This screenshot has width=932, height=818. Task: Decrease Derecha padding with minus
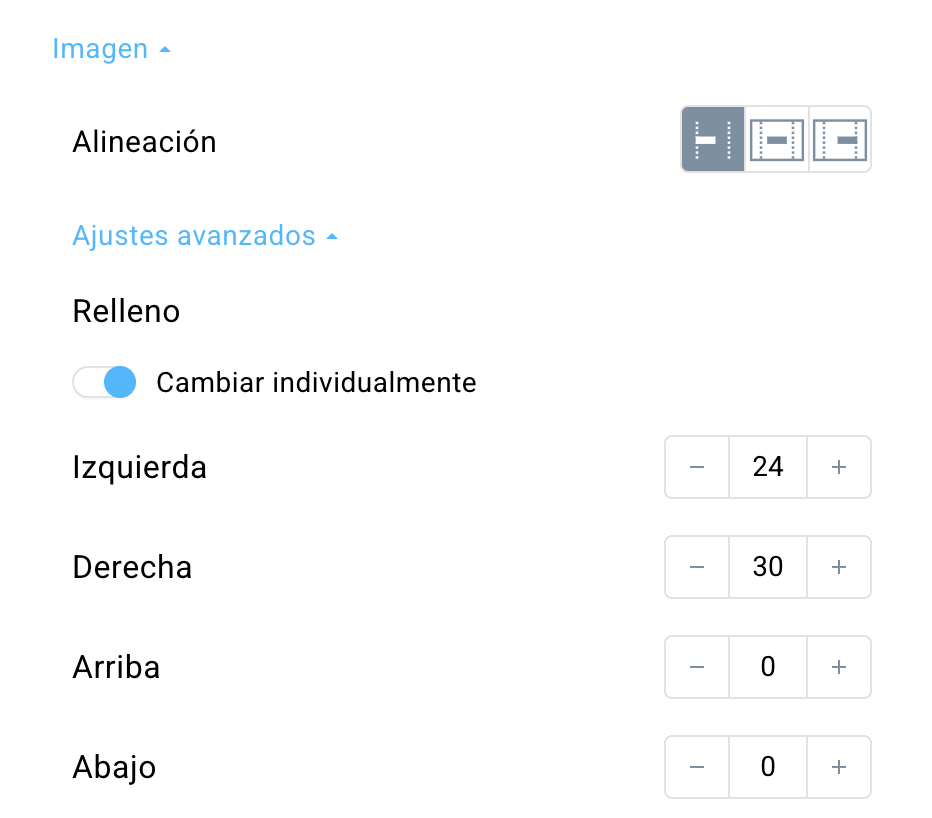(697, 567)
